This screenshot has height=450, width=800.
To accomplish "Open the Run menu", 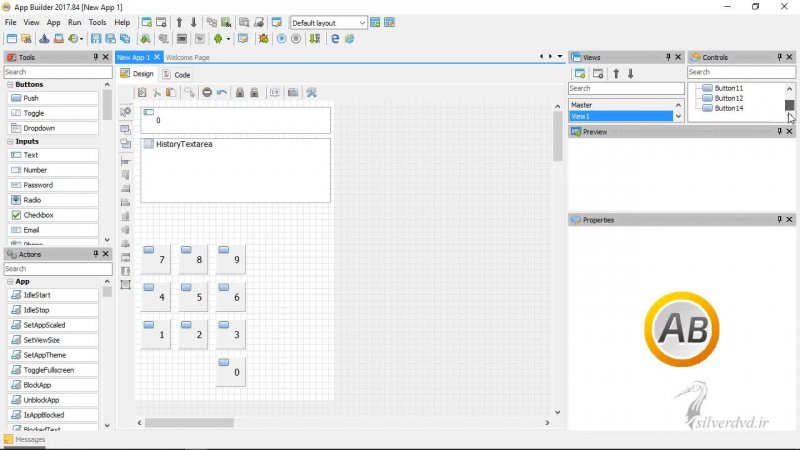I will click(75, 22).
